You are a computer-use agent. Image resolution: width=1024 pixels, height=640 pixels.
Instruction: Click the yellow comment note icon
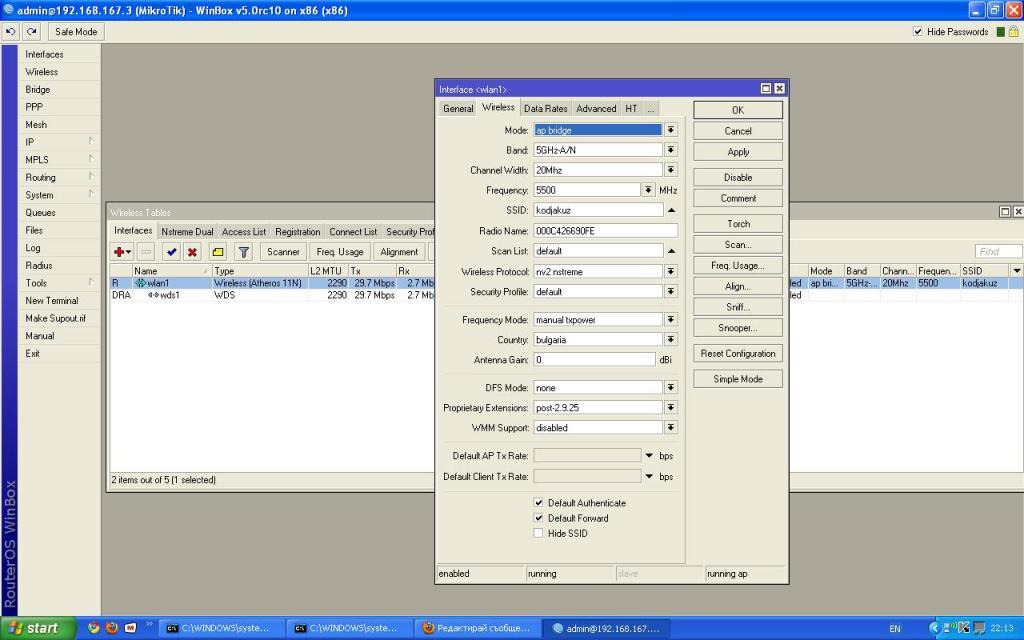click(218, 252)
